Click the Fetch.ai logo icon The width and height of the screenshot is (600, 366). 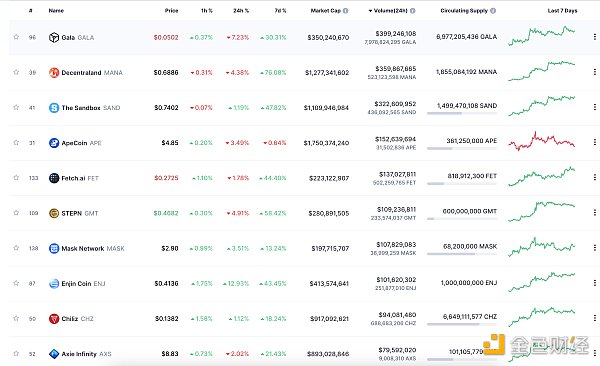tap(54, 178)
